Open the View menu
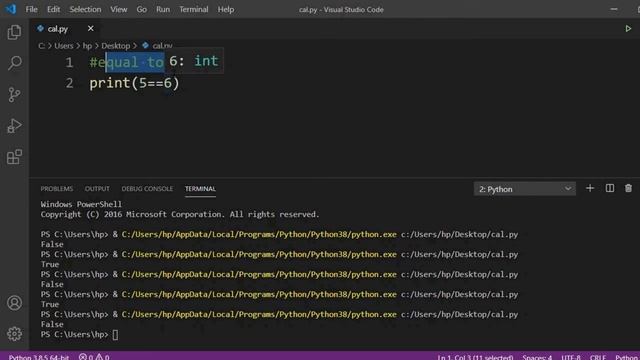640x360 pixels. tap(118, 9)
